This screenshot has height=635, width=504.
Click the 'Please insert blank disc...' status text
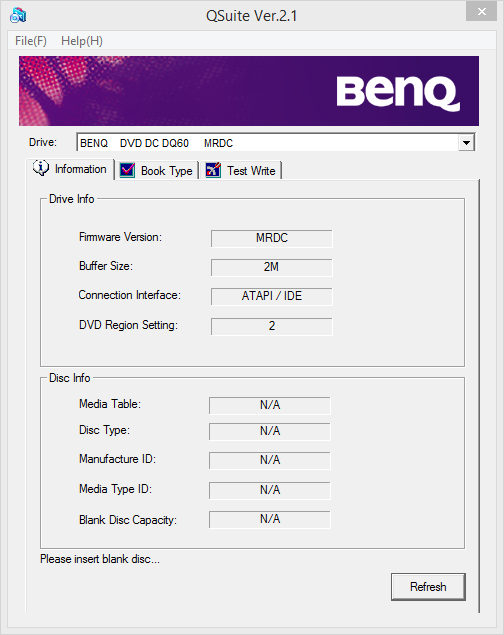pyautogui.click(x=100, y=559)
